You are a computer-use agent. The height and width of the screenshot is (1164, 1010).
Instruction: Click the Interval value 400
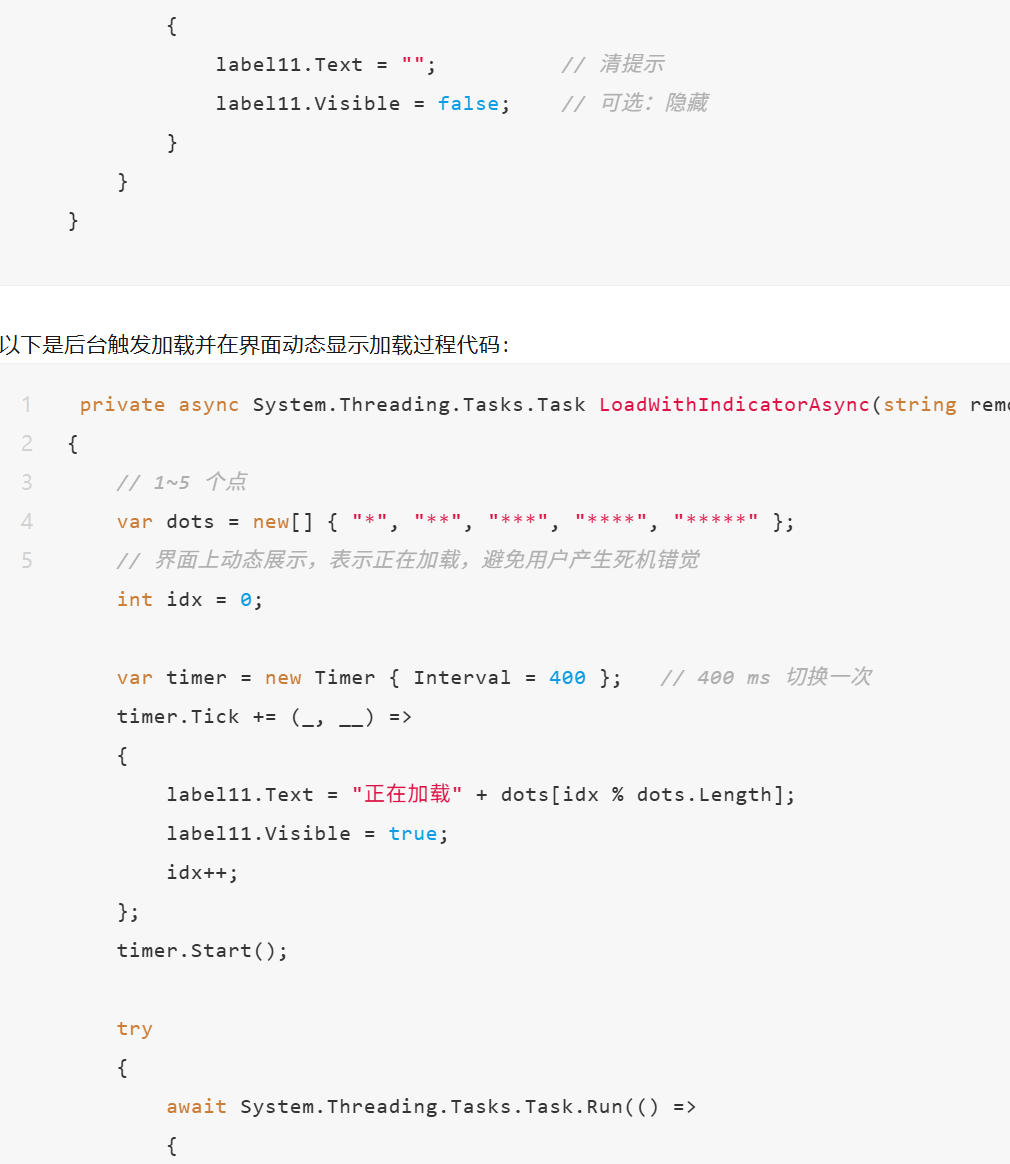[x=567, y=678]
